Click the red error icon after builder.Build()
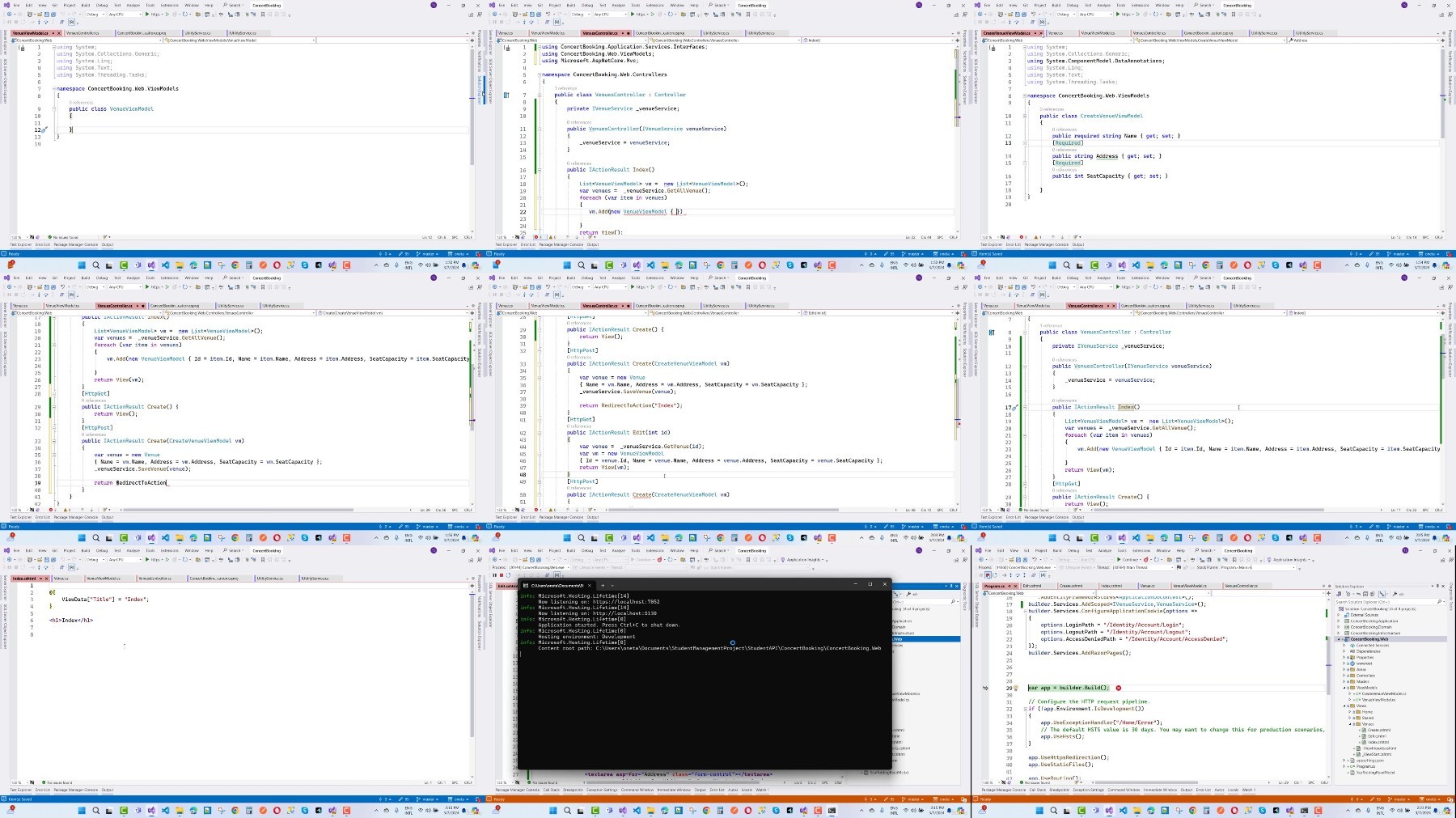 click(x=1119, y=688)
